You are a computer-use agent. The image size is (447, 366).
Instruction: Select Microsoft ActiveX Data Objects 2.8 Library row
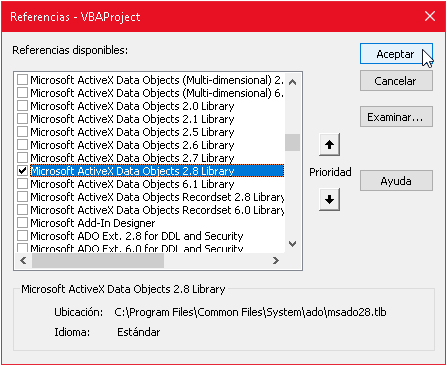157,171
